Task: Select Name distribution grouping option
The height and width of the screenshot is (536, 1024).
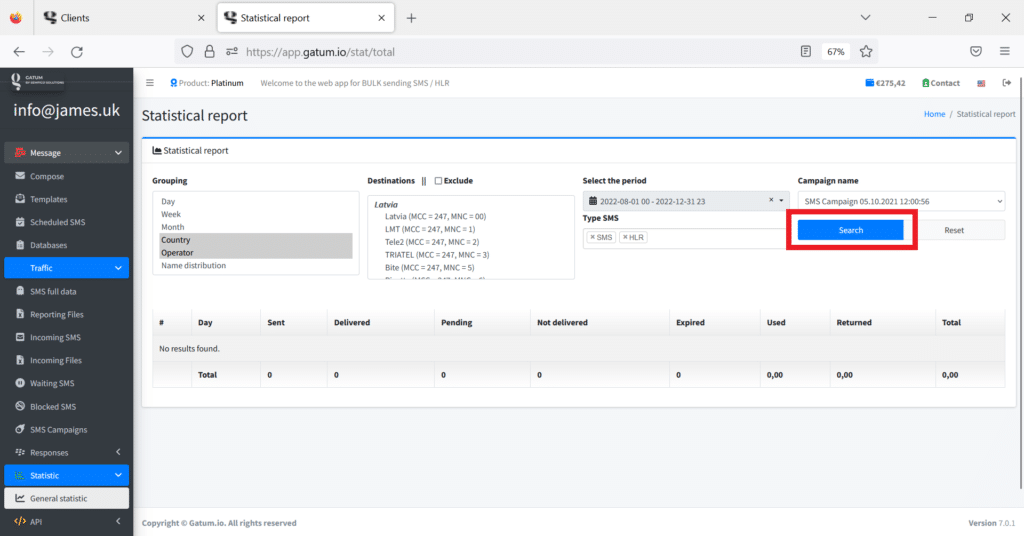Action: (x=255, y=266)
